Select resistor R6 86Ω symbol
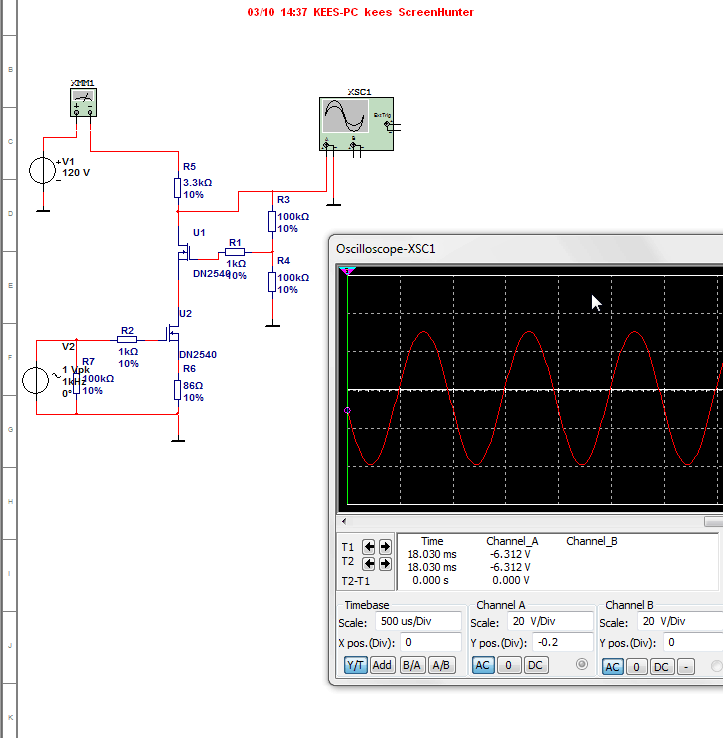This screenshot has height=738, width=723. pyautogui.click(x=177, y=390)
